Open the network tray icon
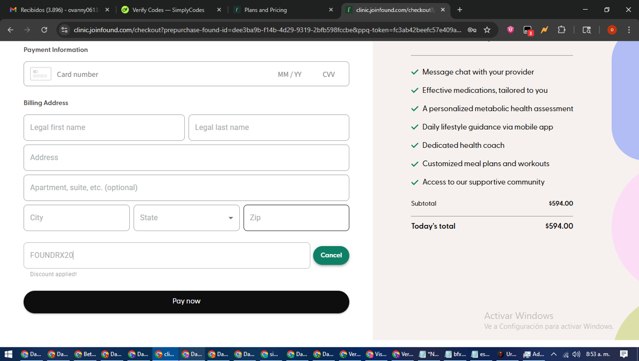The width and height of the screenshot is (639, 361). pos(566,354)
